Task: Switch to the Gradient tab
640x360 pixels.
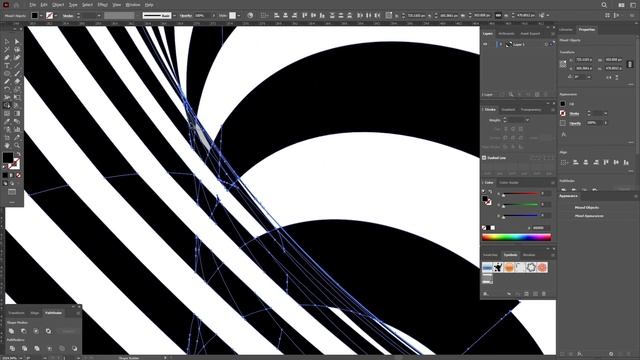Action: point(508,110)
